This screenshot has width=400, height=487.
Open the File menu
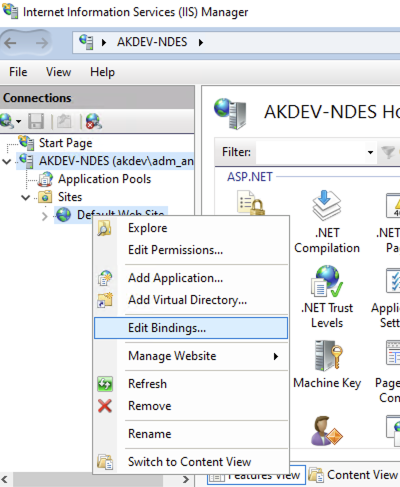tap(18, 72)
